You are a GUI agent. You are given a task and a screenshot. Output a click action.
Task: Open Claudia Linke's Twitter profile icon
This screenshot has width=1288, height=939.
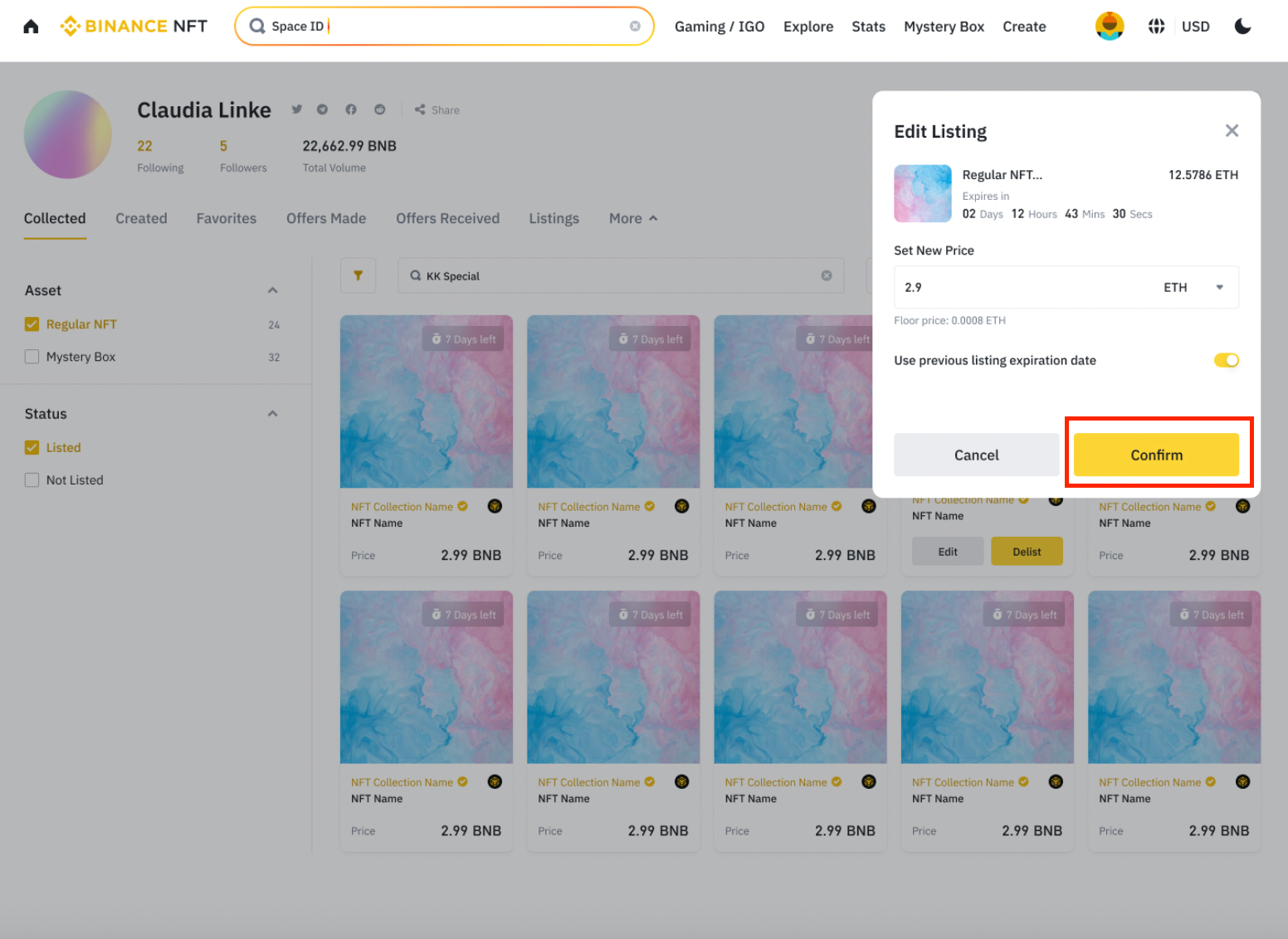(x=297, y=109)
